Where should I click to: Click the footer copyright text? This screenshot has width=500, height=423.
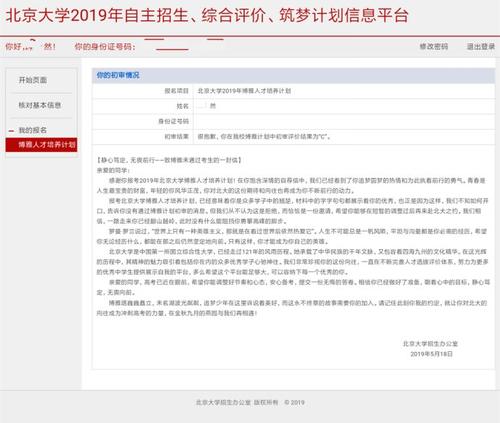[x=250, y=402]
